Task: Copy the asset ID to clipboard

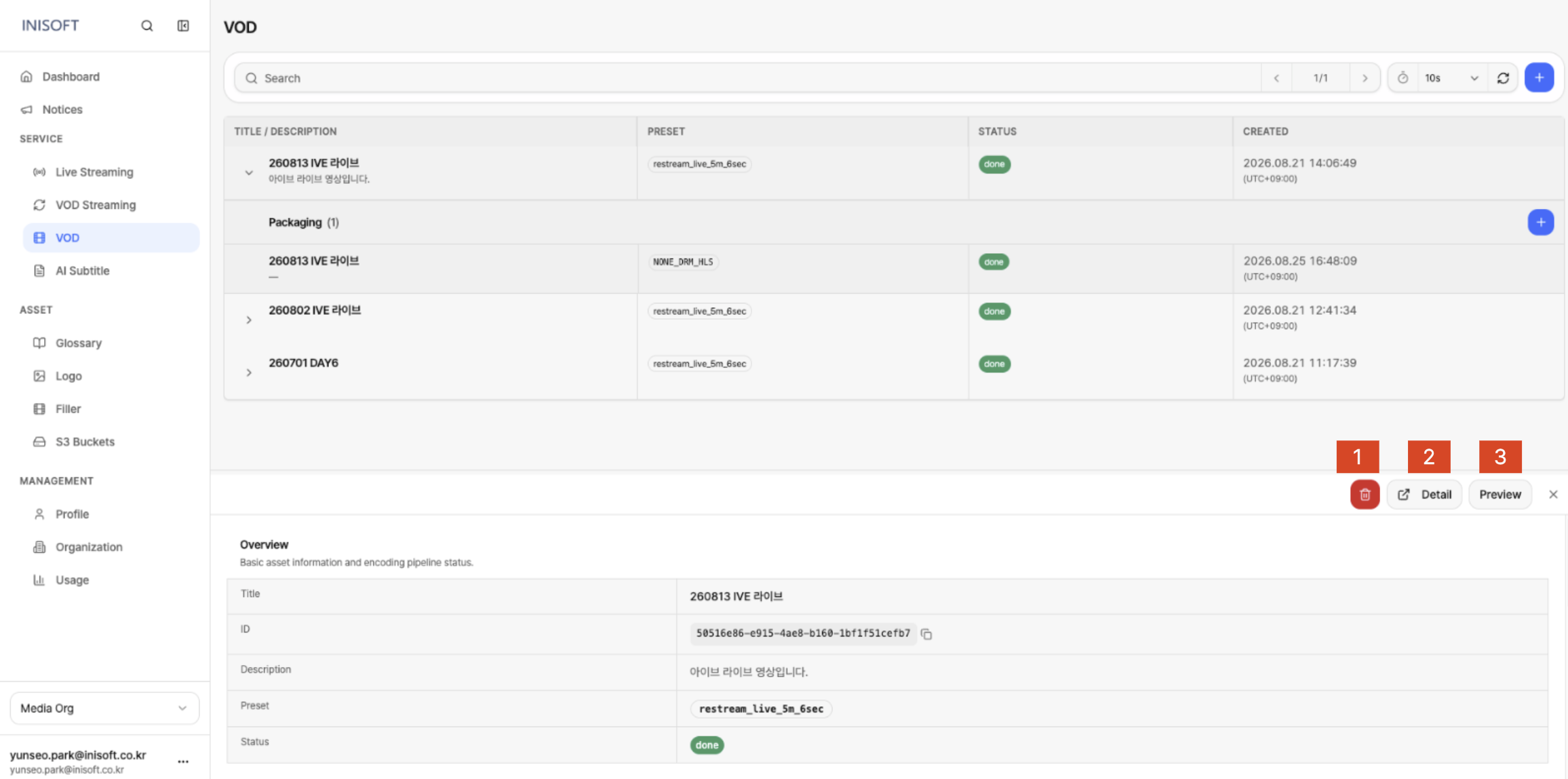Action: [926, 634]
